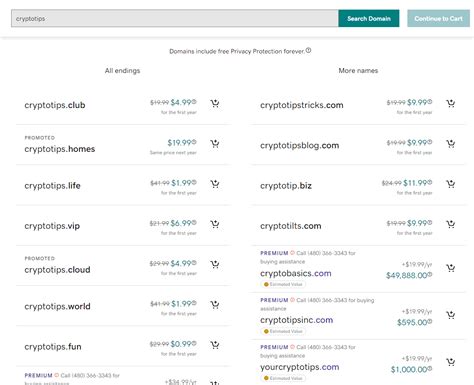Add cryptotip.biz to cart
The height and width of the screenshot is (385, 474).
click(451, 184)
